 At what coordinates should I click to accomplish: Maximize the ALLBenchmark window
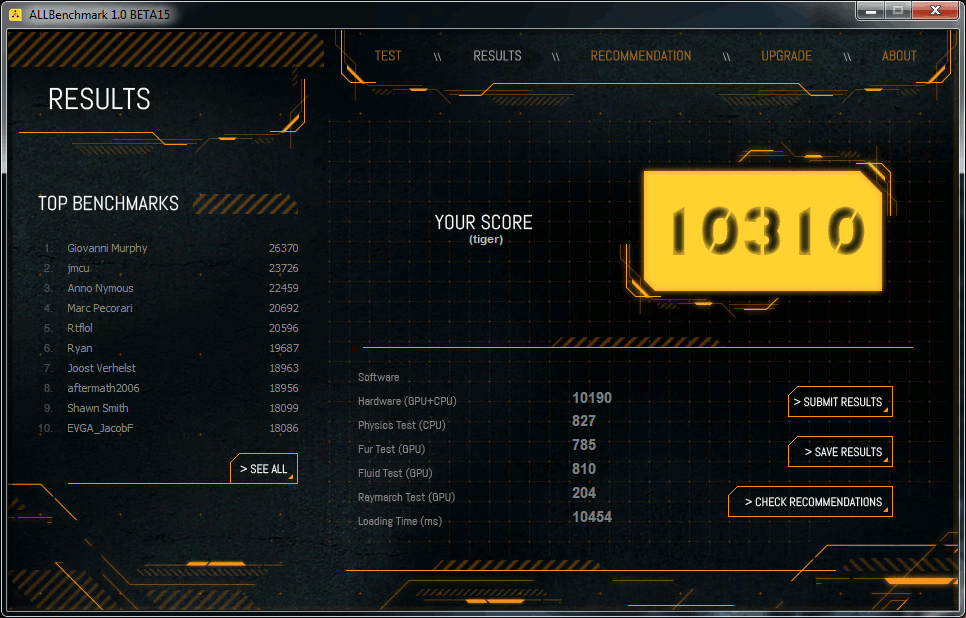tap(898, 10)
